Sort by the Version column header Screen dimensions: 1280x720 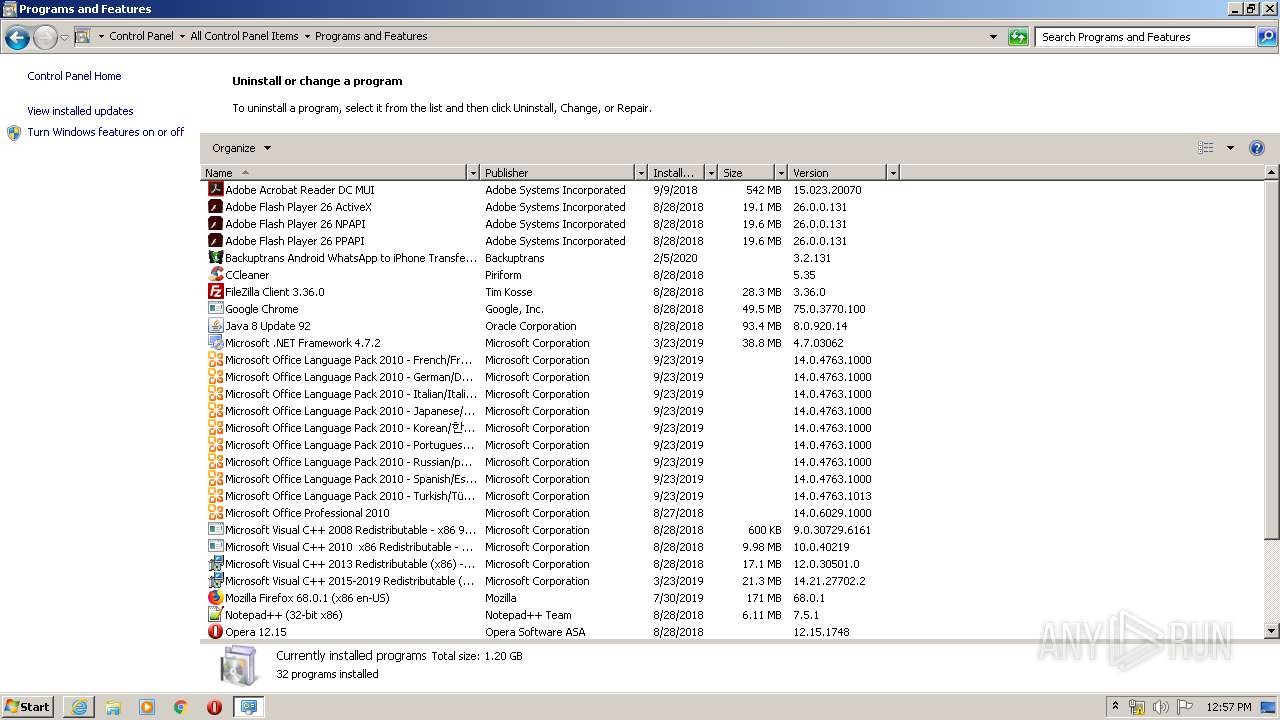pyautogui.click(x=837, y=173)
